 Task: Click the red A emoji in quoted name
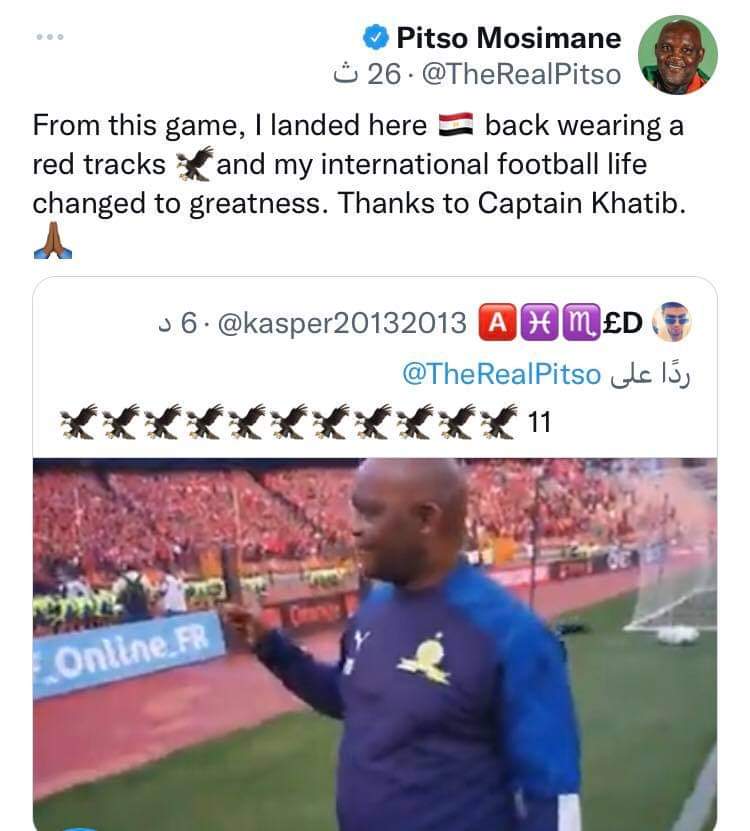[497, 322]
